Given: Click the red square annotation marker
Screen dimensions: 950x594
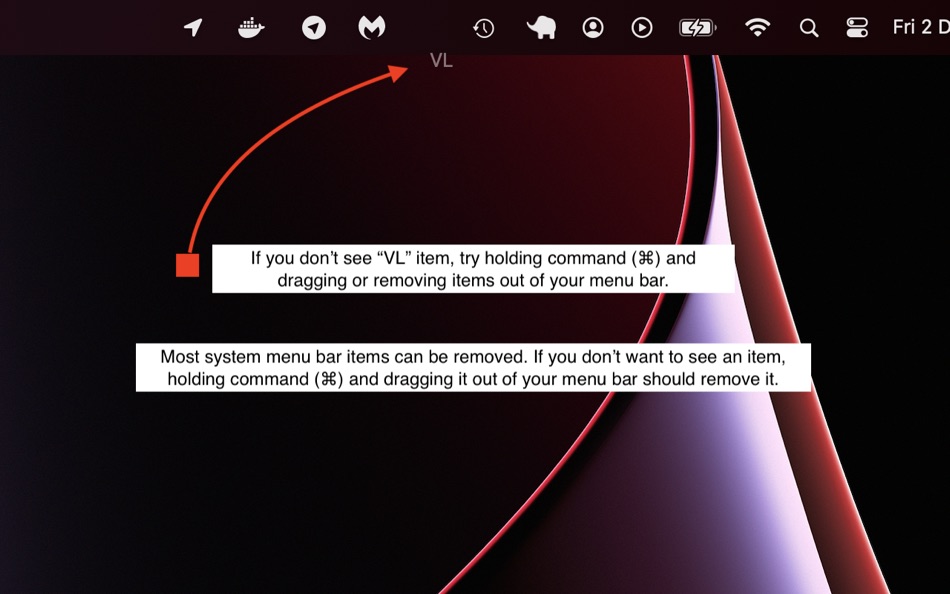Looking at the screenshot, I should (x=186, y=263).
